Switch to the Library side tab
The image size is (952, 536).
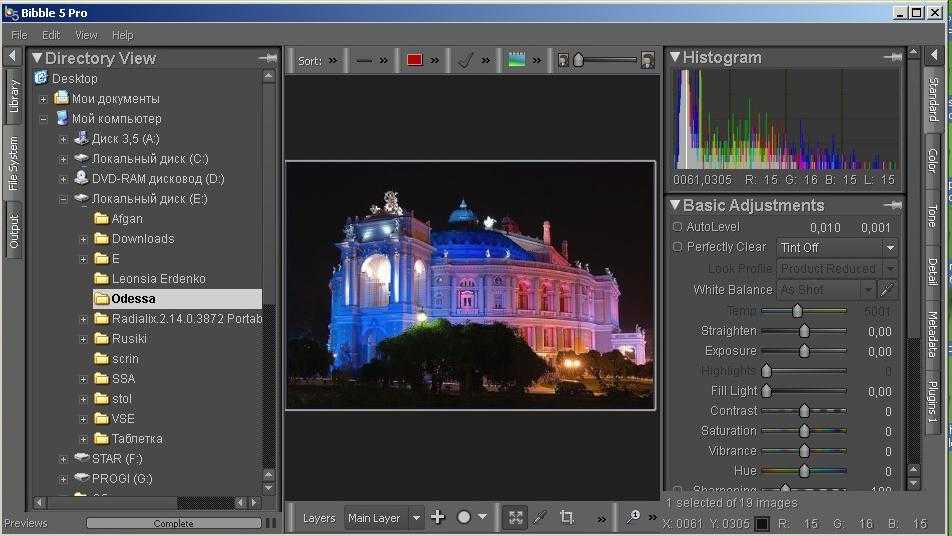tap(14, 95)
